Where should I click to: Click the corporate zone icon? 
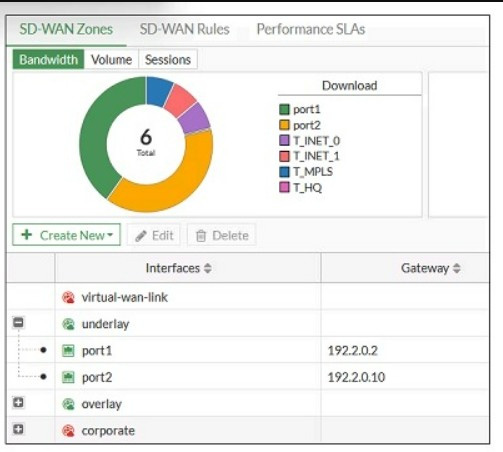pos(68,431)
